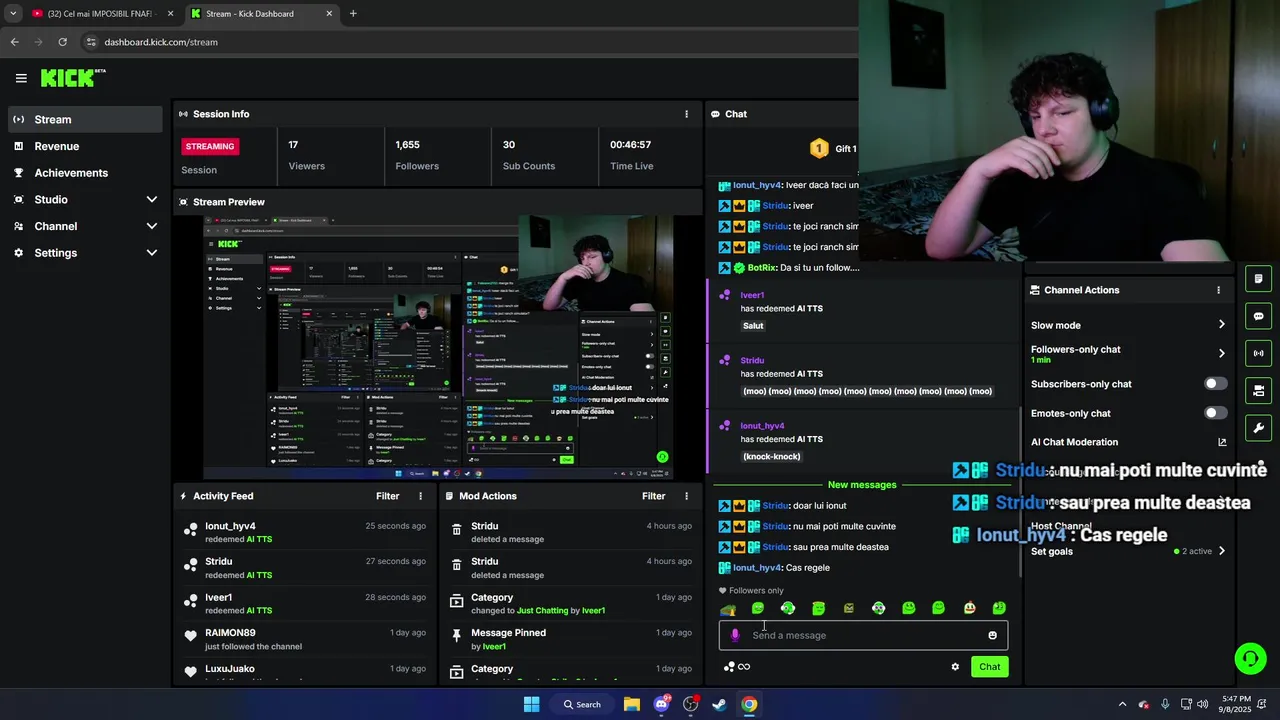Click the channel points icon below message box
Screen dimensions: 1280x720
coord(730,667)
